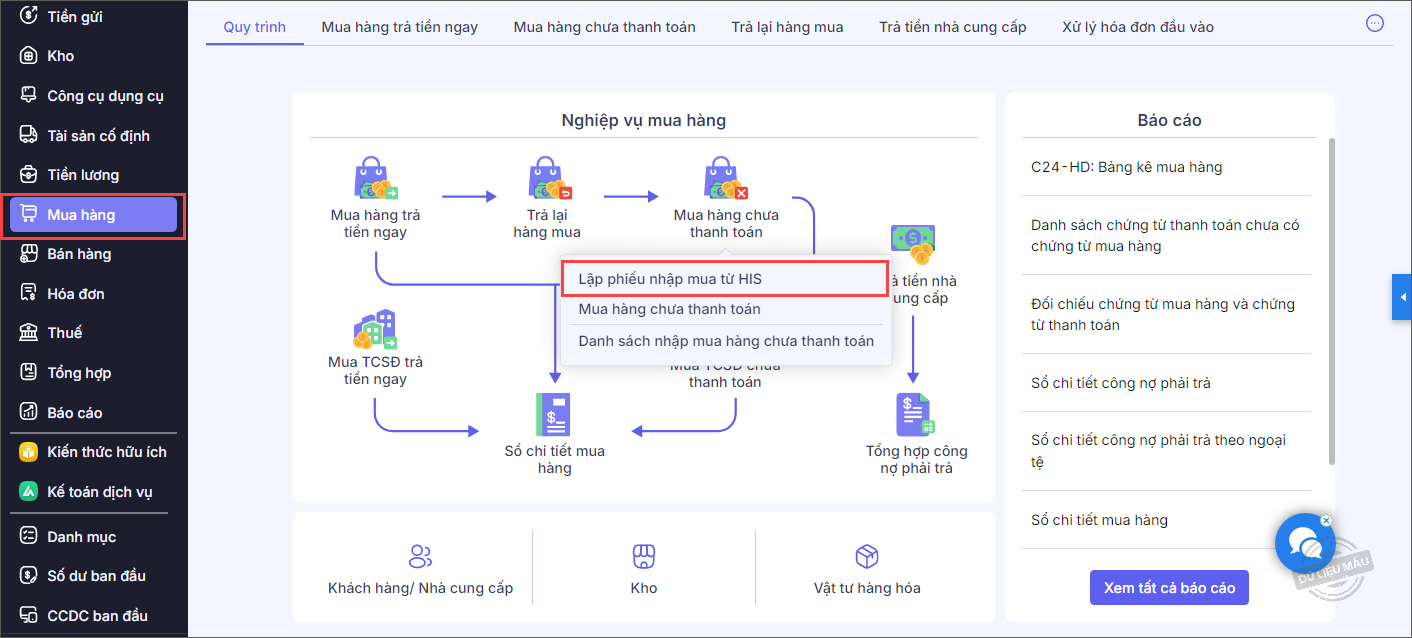Click the Tổng hợp sidebar icon
1412x638 pixels.
pos(29,373)
